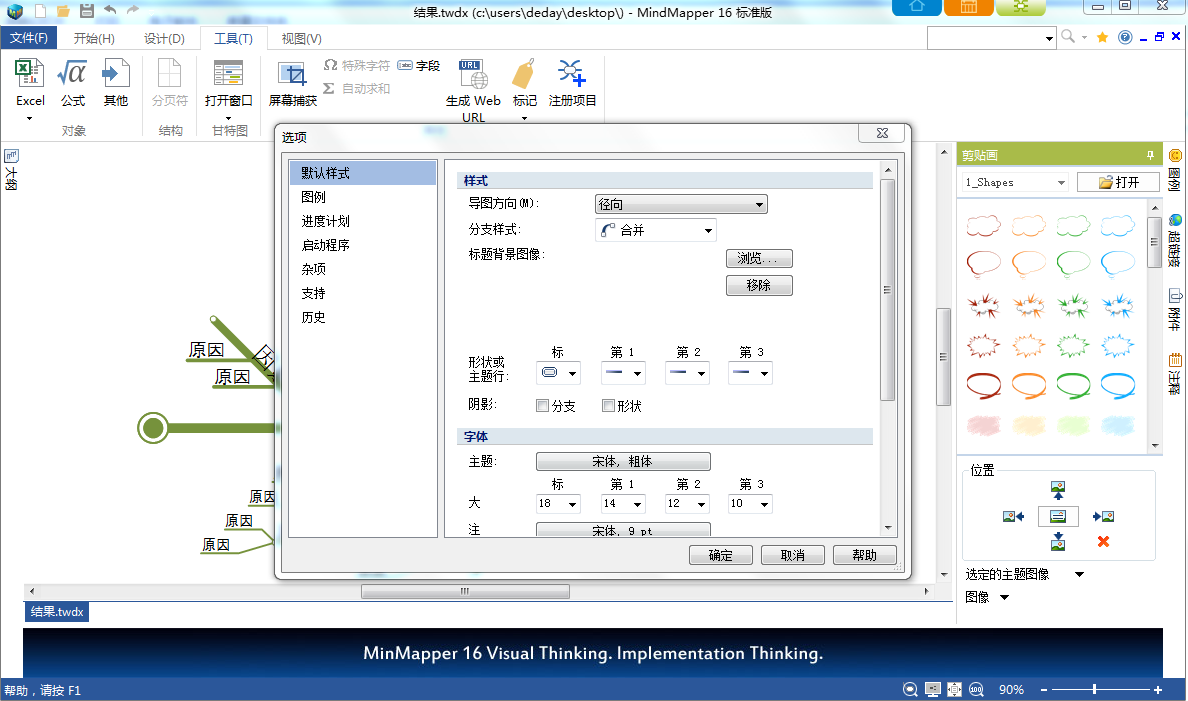
Task: Click the 生成 Web URL icon
Action: coord(473,75)
